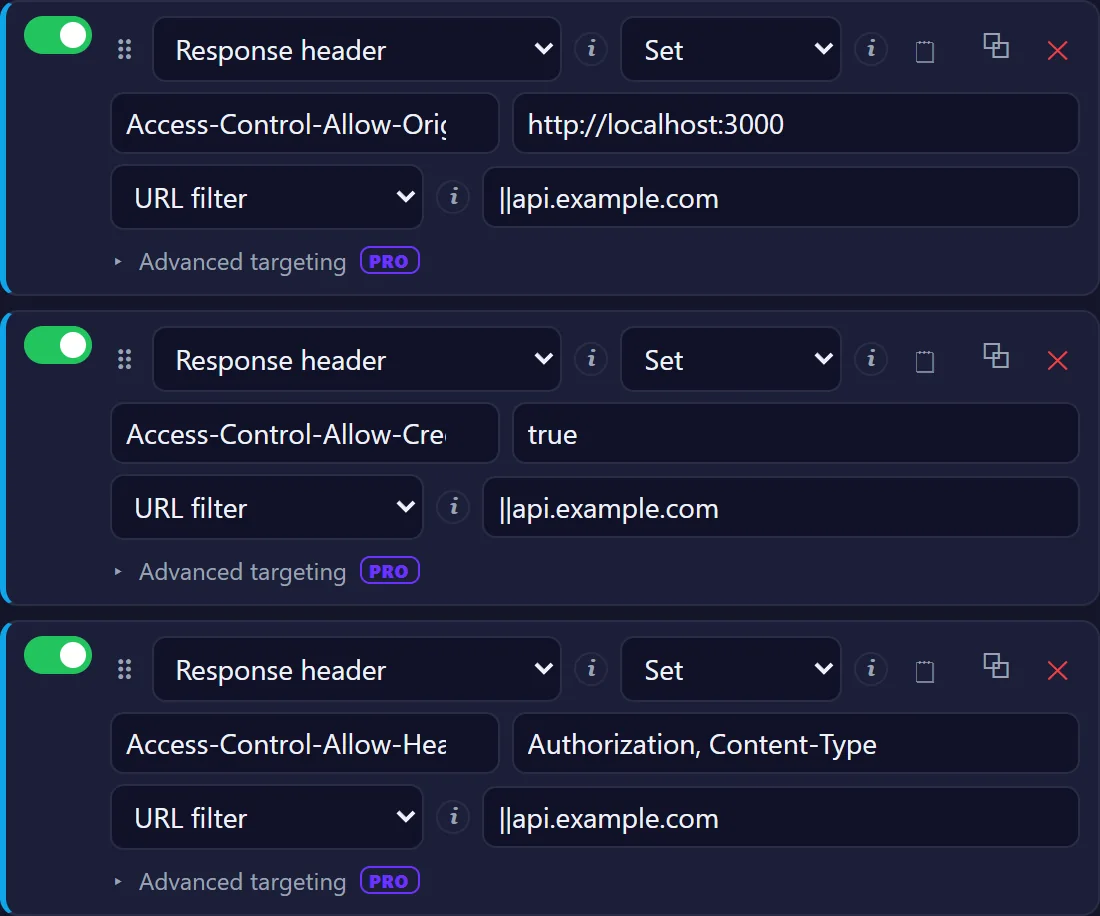The width and height of the screenshot is (1100, 916).
Task: Edit header name Access-Control-Allow-Cre field
Action: [304, 433]
